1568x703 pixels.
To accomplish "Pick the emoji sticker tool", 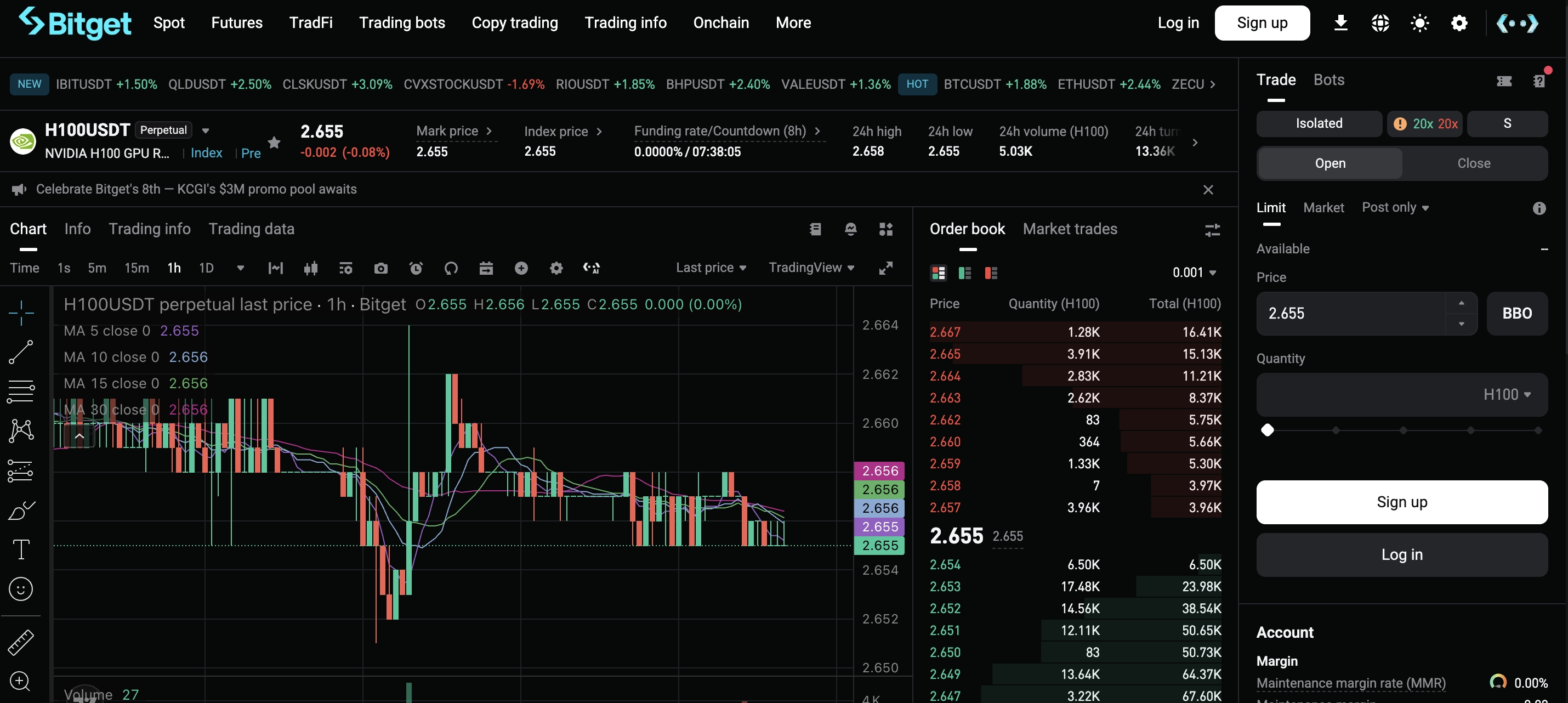I will [21, 589].
